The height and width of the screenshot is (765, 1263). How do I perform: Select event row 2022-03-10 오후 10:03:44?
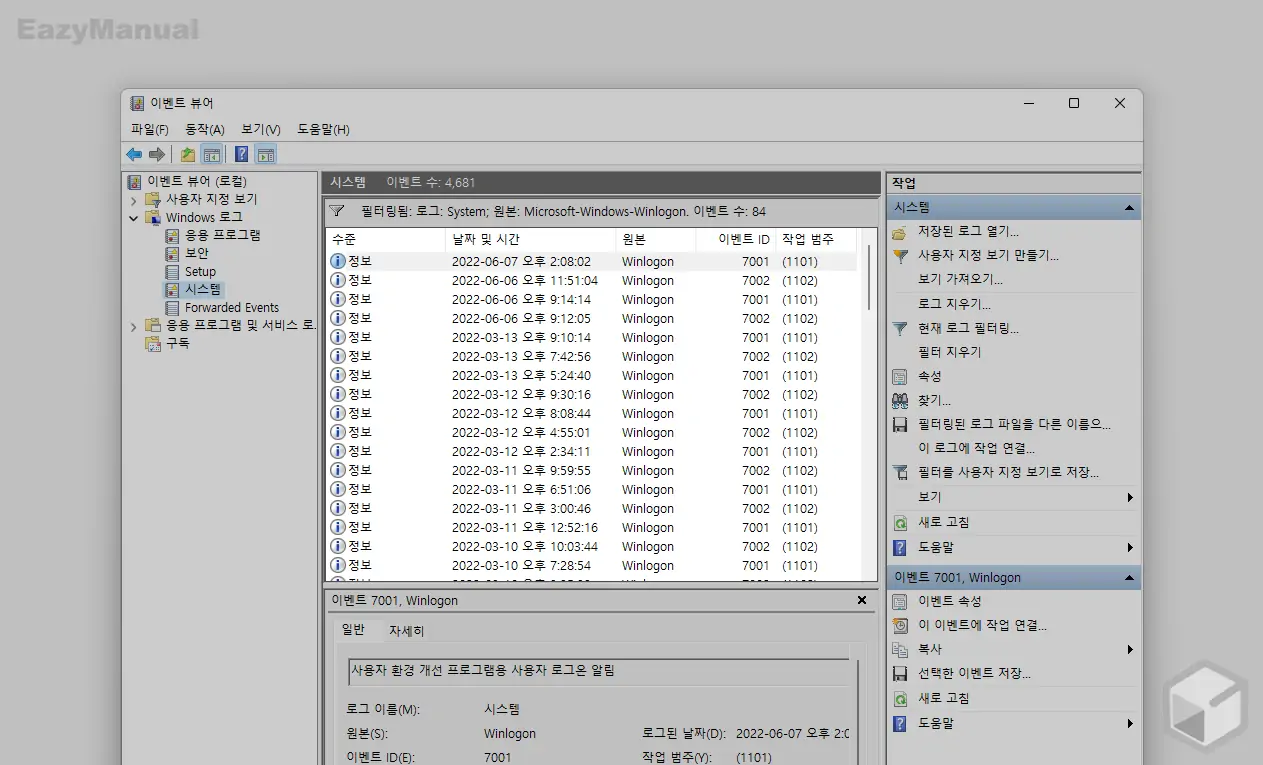pyautogui.click(x=591, y=546)
